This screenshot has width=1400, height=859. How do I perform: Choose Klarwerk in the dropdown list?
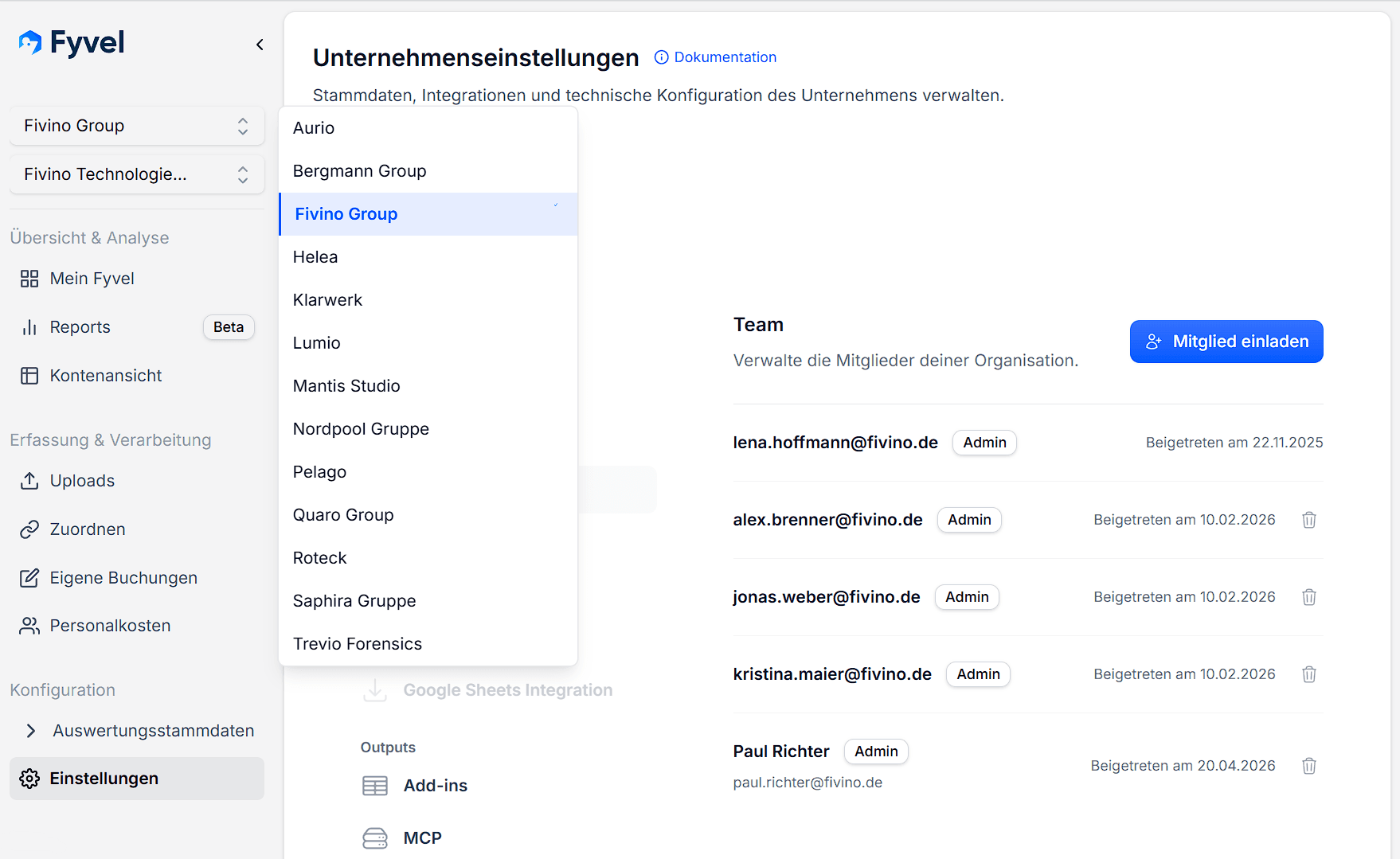(428, 300)
